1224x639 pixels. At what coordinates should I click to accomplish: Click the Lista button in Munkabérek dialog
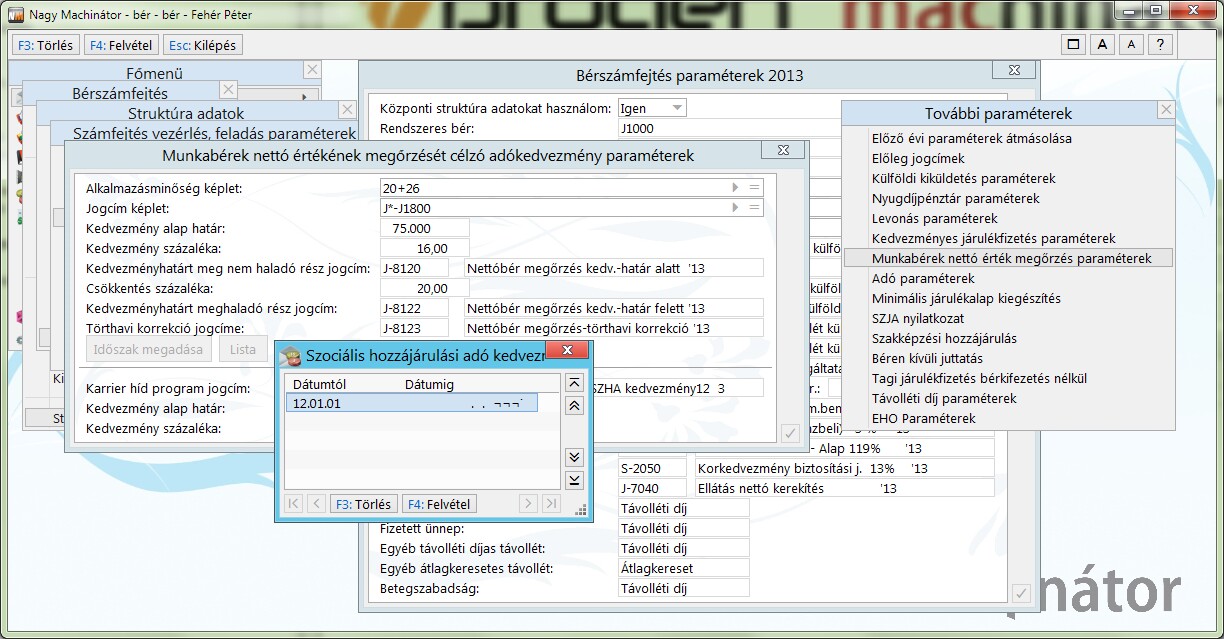coord(243,349)
